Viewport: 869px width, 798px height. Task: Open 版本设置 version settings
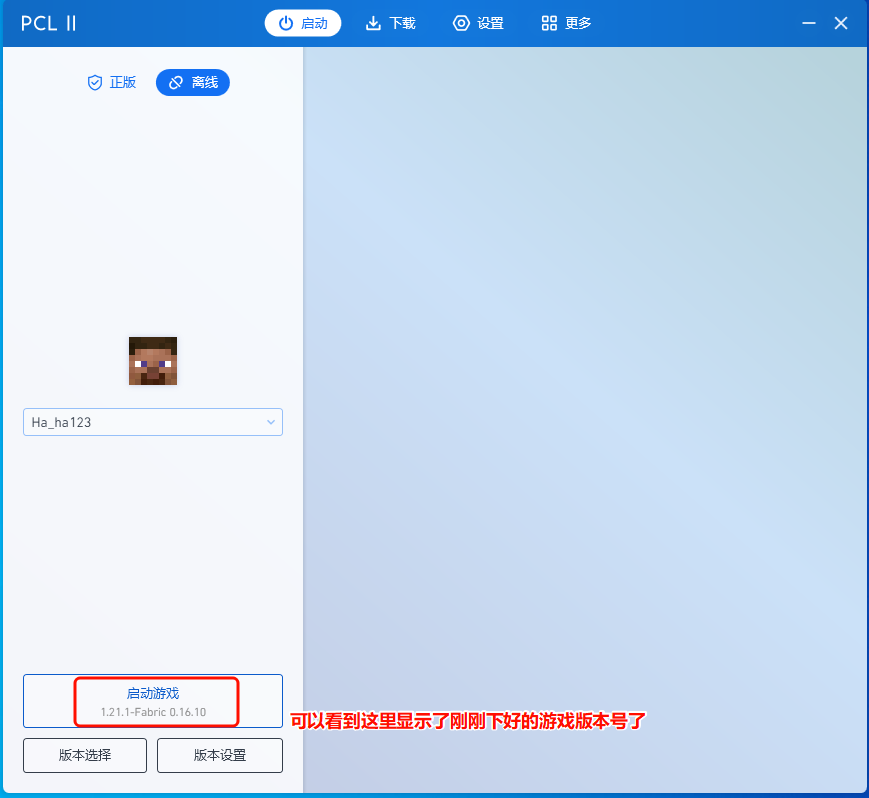(x=220, y=755)
